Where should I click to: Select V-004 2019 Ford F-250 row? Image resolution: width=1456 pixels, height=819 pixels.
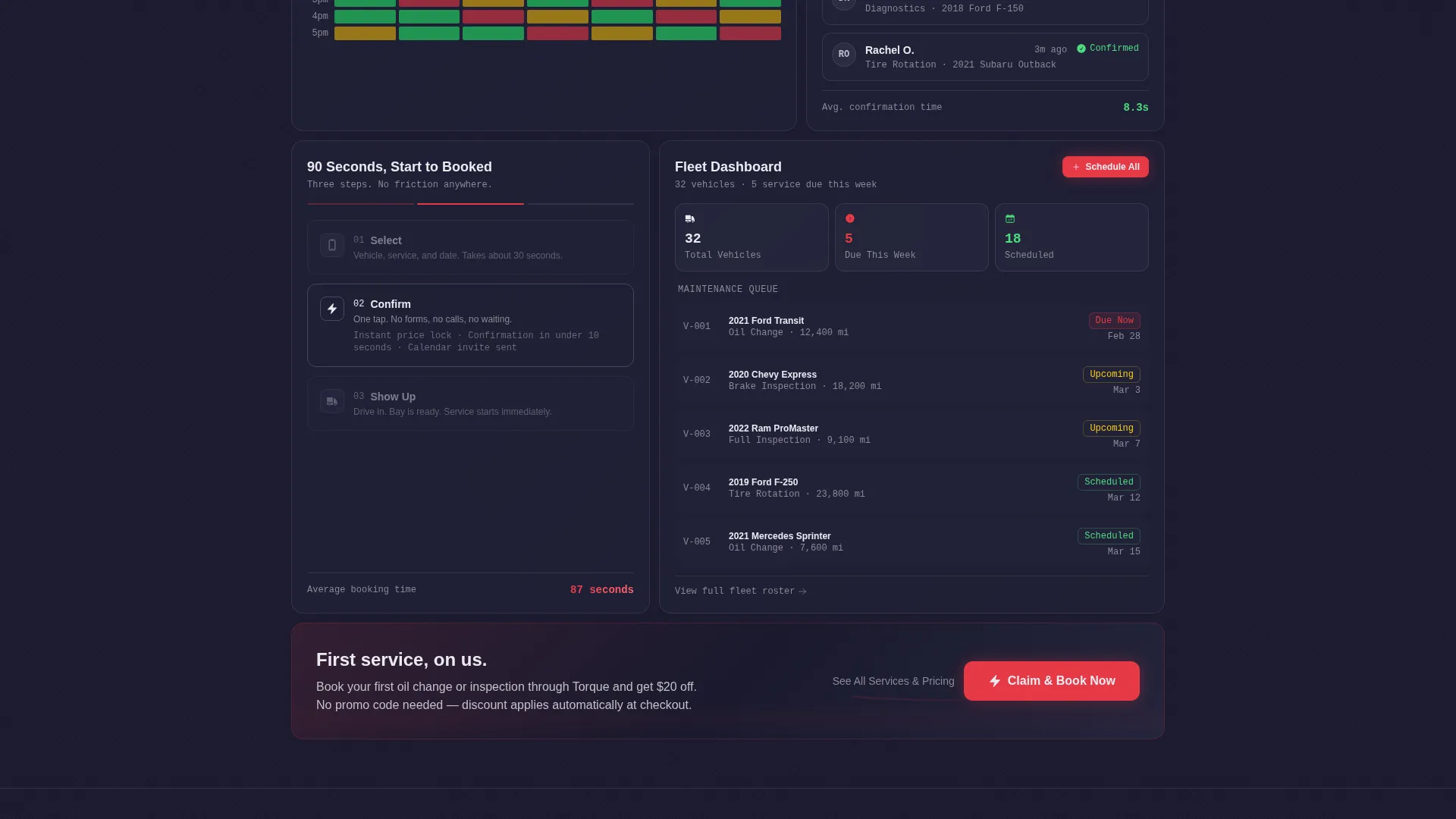912,488
